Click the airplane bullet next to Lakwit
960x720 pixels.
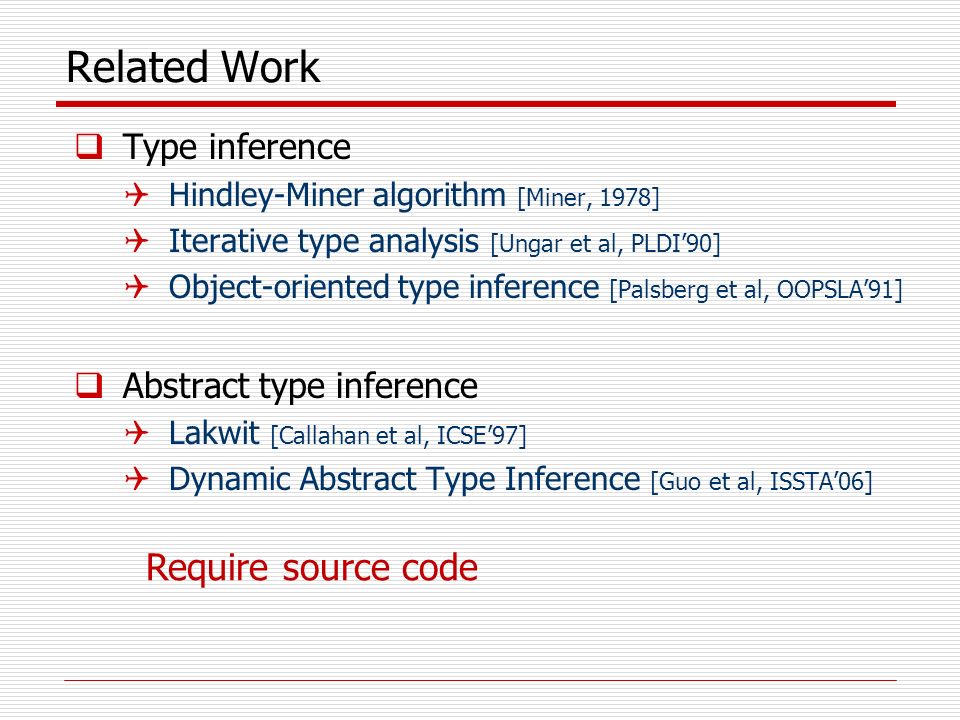click(137, 433)
